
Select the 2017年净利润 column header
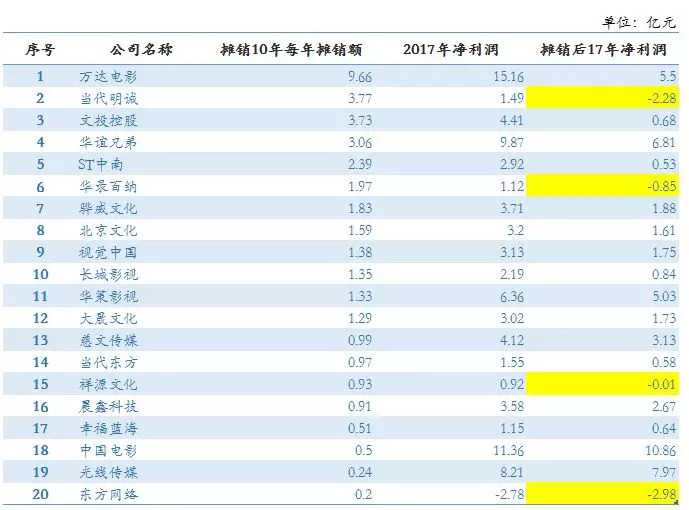[451, 50]
